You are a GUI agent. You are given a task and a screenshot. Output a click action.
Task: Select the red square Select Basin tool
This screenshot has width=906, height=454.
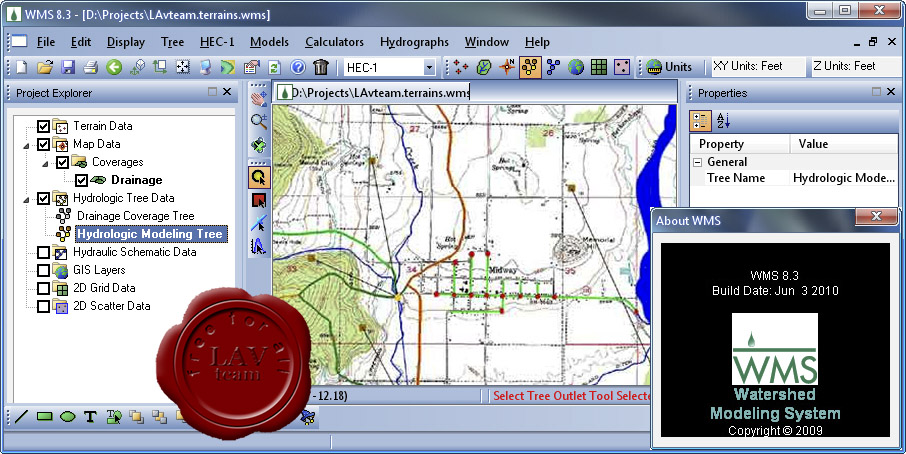pyautogui.click(x=259, y=200)
